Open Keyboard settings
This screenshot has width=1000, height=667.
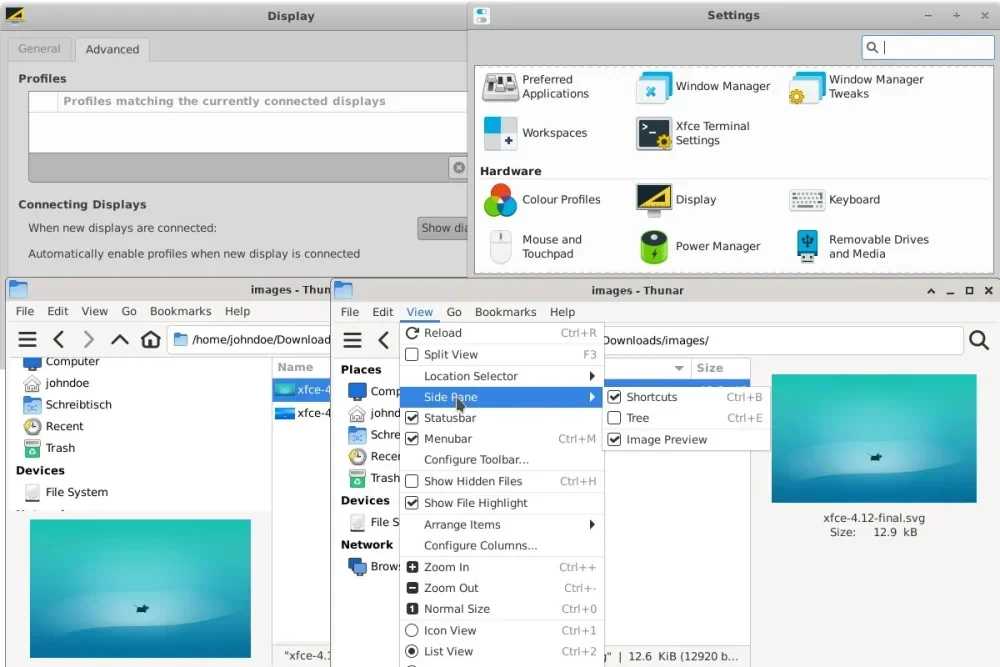pyautogui.click(x=834, y=200)
